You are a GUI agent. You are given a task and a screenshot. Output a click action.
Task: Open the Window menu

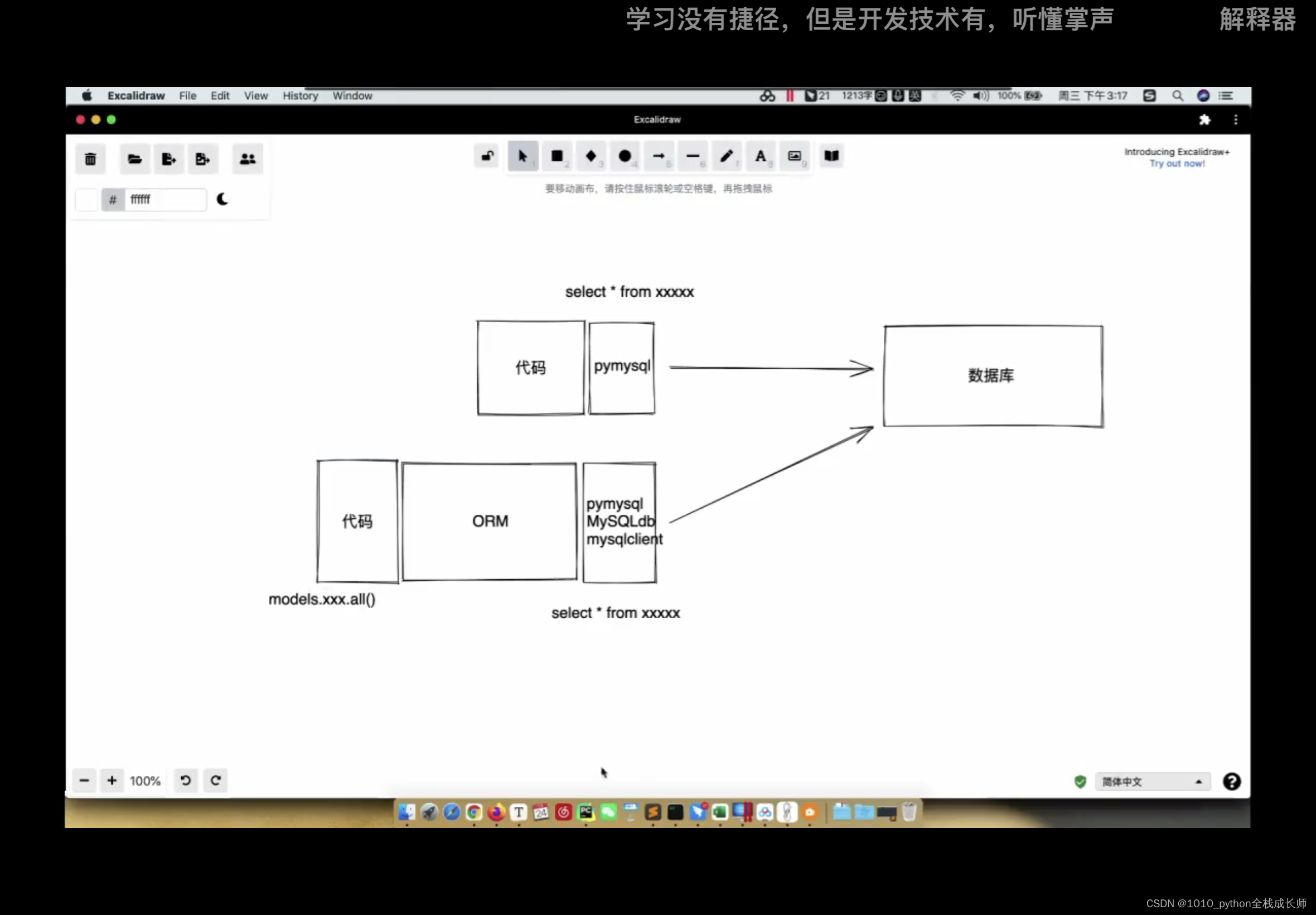click(352, 96)
